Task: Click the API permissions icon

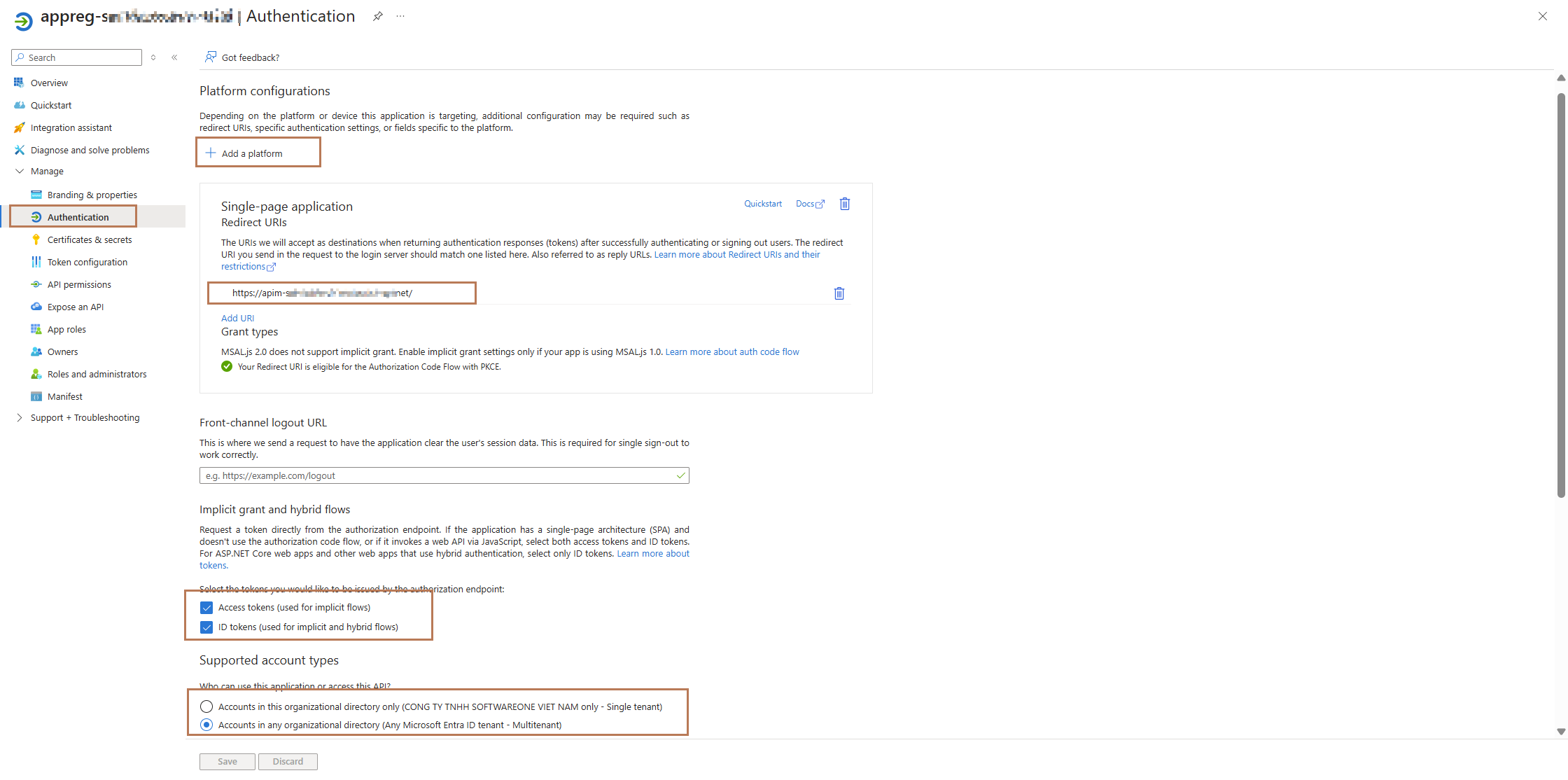Action: tap(36, 284)
